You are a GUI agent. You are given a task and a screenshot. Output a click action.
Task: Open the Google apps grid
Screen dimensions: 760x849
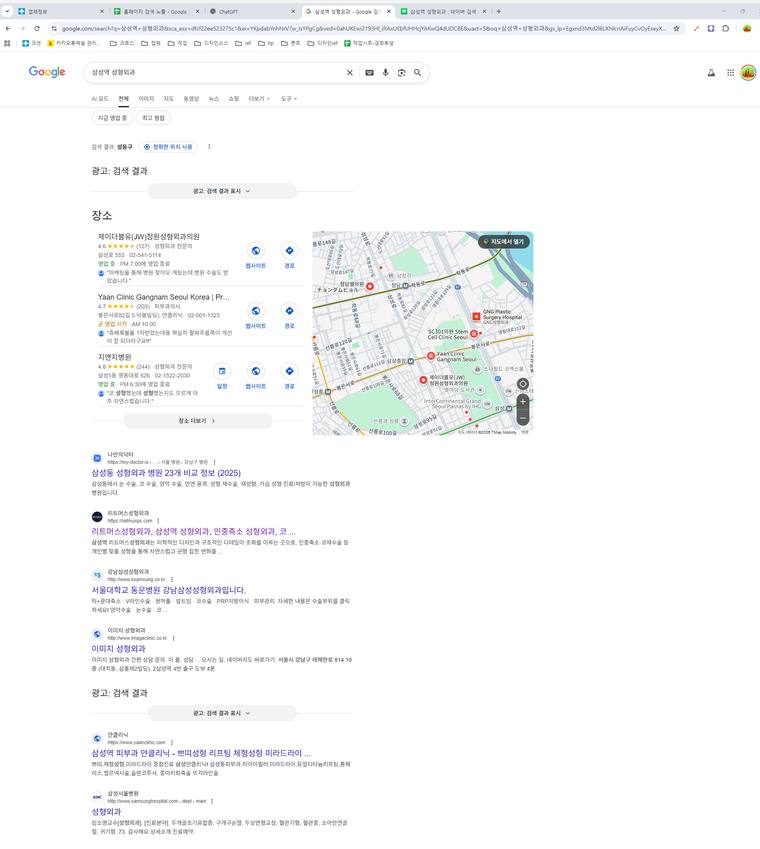tap(730, 73)
